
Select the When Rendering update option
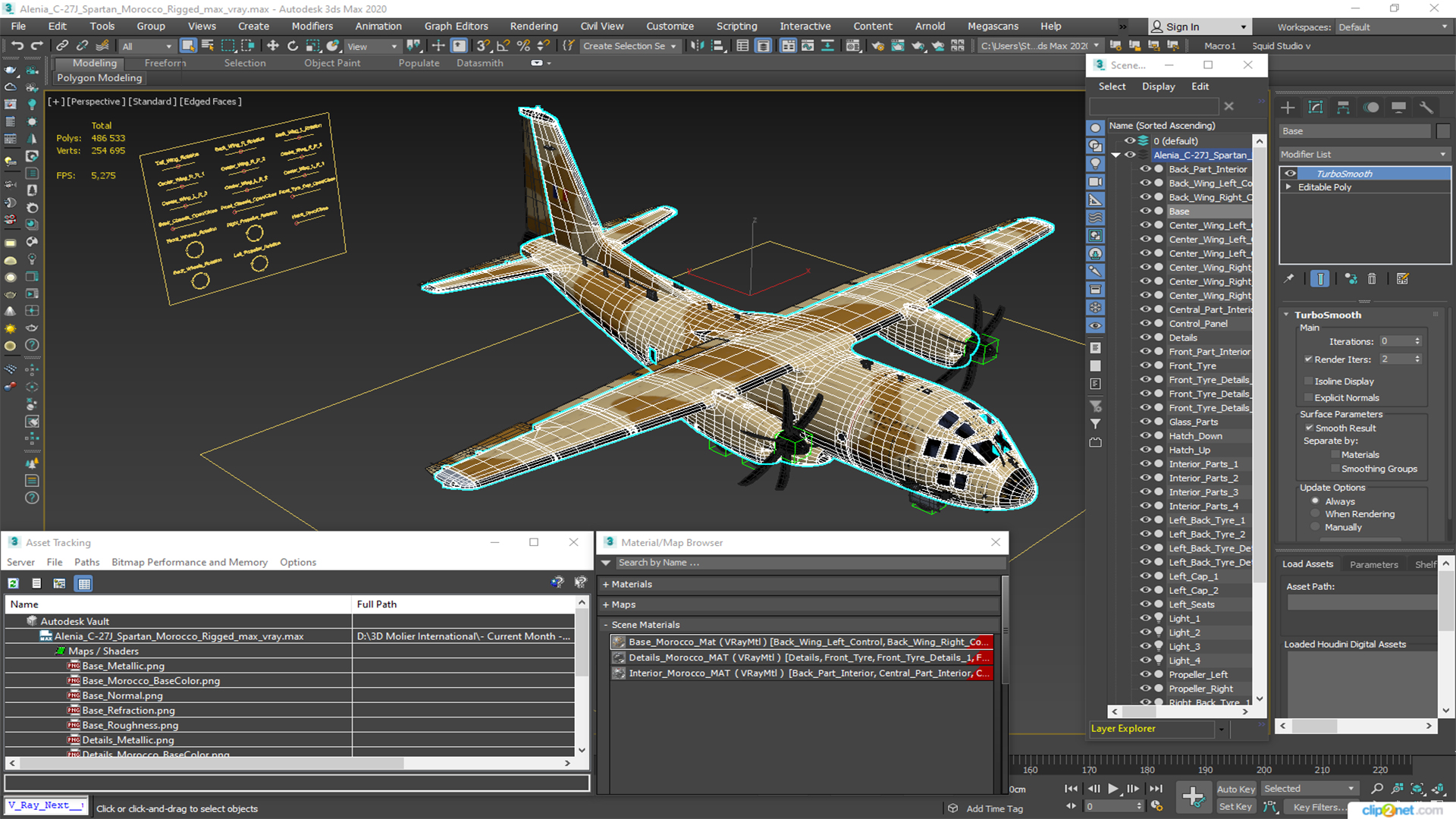[1315, 514]
